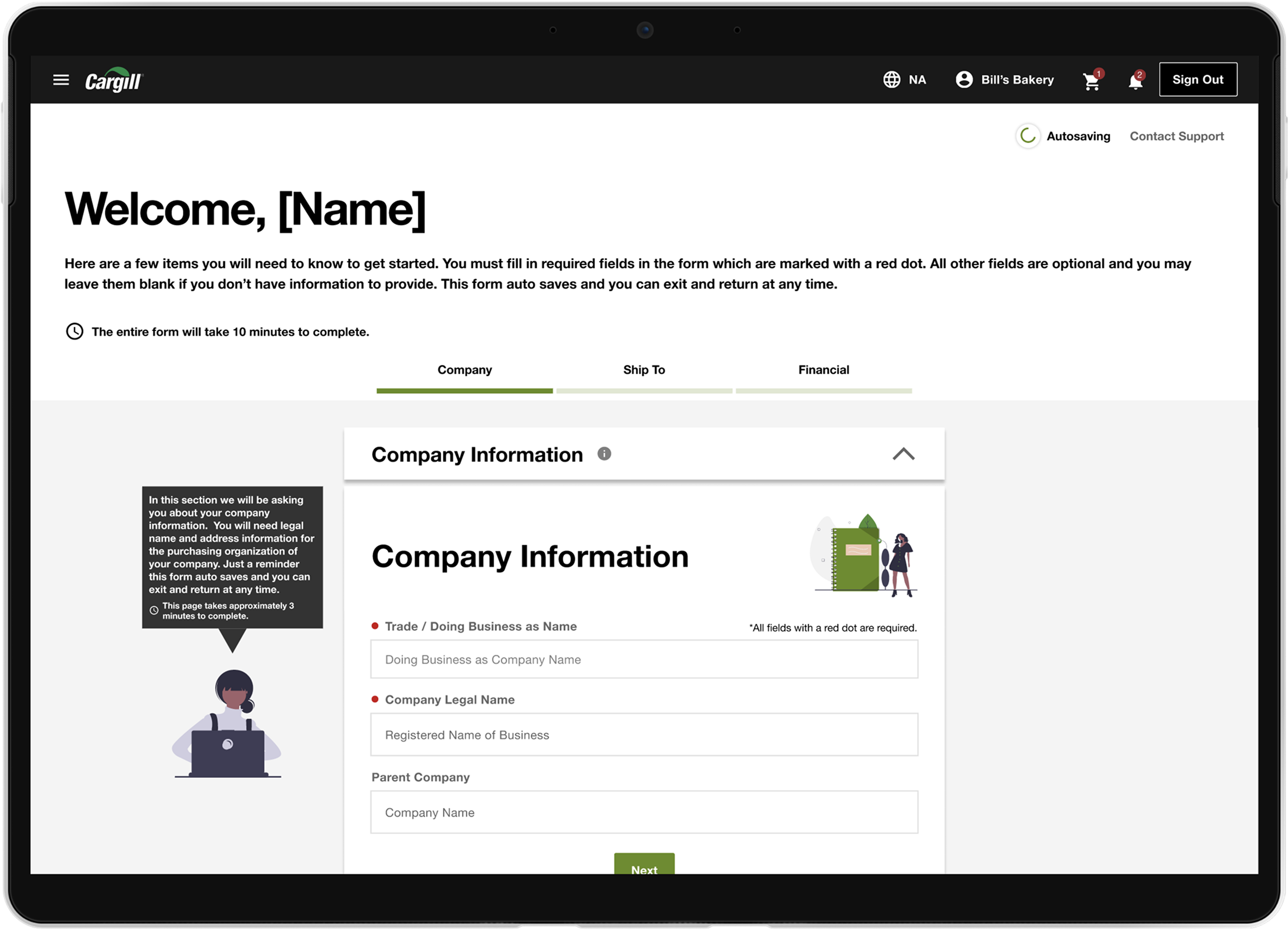The width and height of the screenshot is (1288, 931).
Task: Click the Trade / Doing Business as Name field
Action: click(x=644, y=660)
